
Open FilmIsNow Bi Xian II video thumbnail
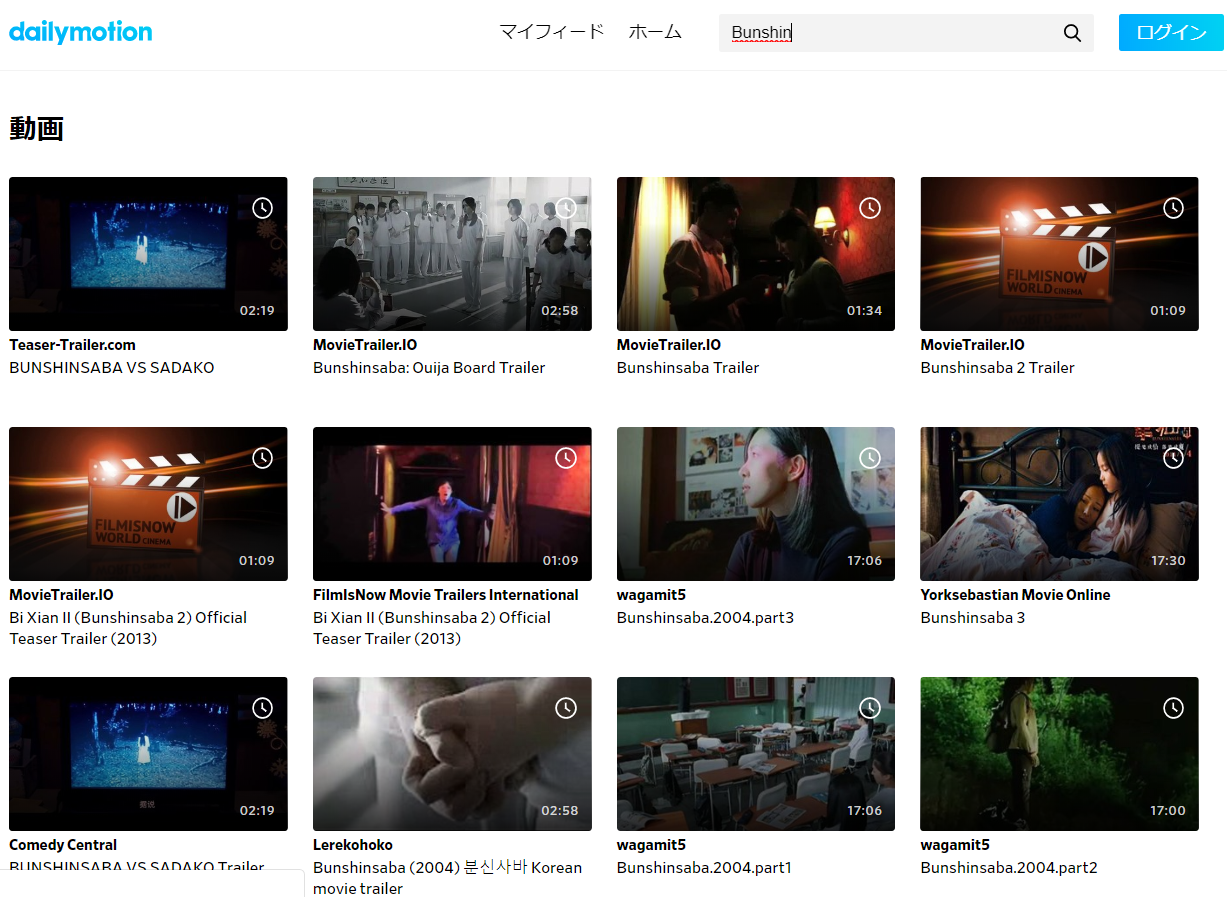point(452,504)
